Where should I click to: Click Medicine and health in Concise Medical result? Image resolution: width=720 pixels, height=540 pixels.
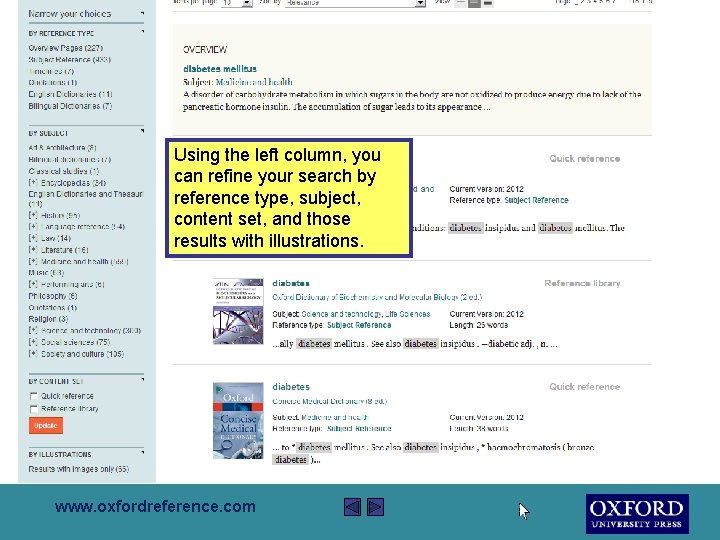(x=334, y=417)
